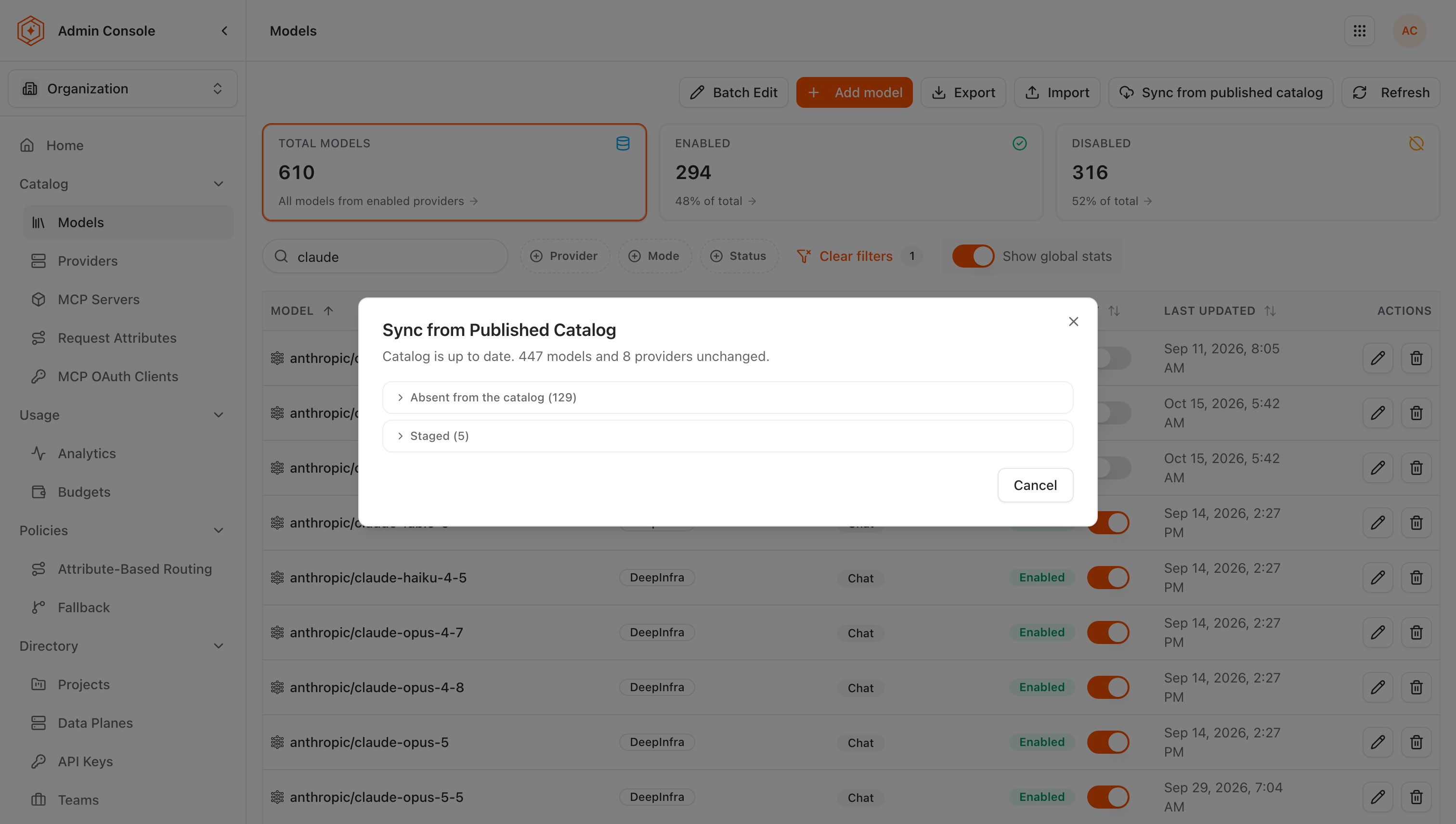Disable the anthropic/claude-opus-4-7 toggle
1456x824 pixels.
click(x=1108, y=632)
